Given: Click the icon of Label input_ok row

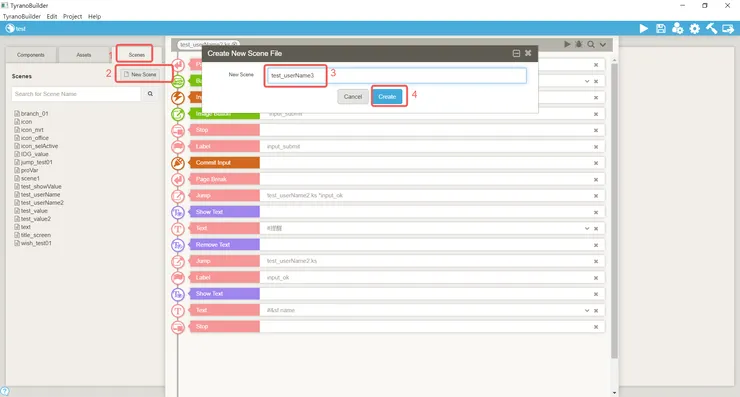Looking at the screenshot, I should click(x=178, y=278).
